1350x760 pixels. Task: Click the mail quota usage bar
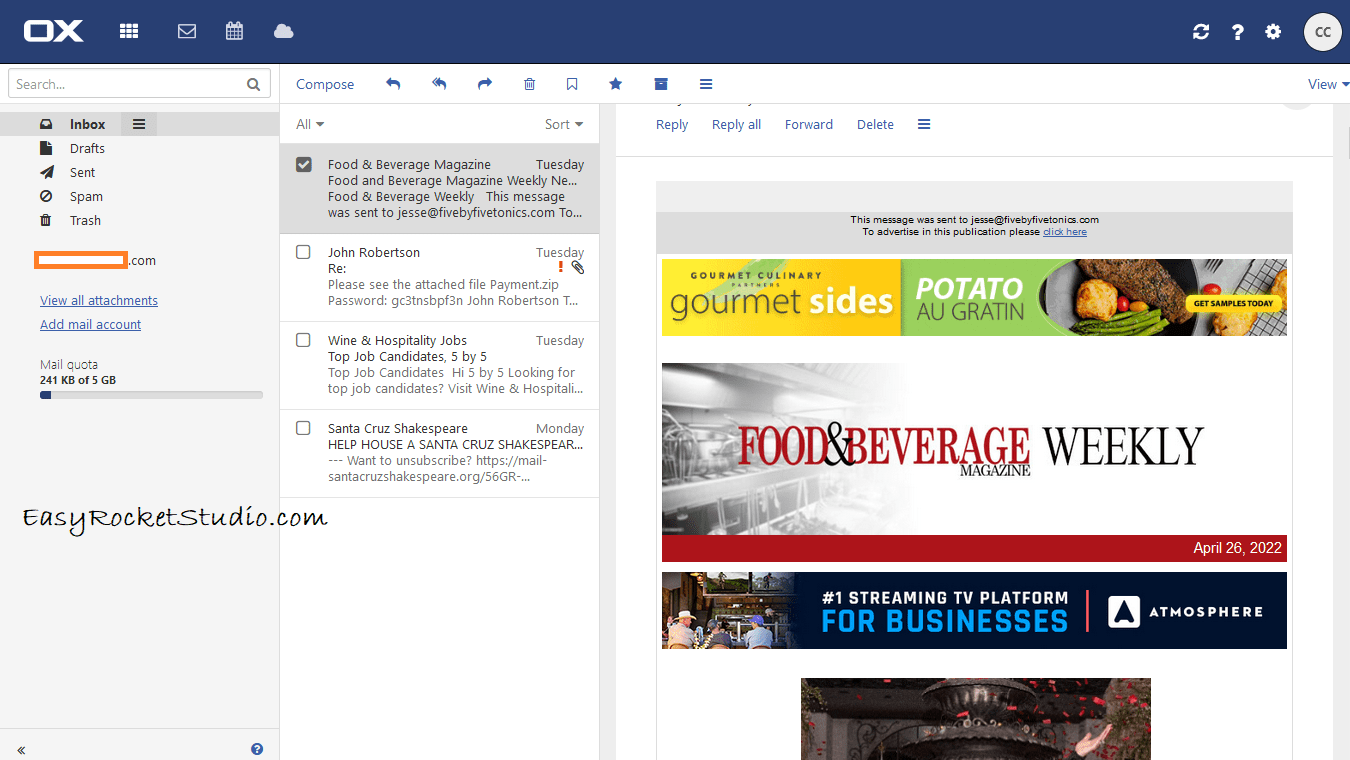coord(151,395)
